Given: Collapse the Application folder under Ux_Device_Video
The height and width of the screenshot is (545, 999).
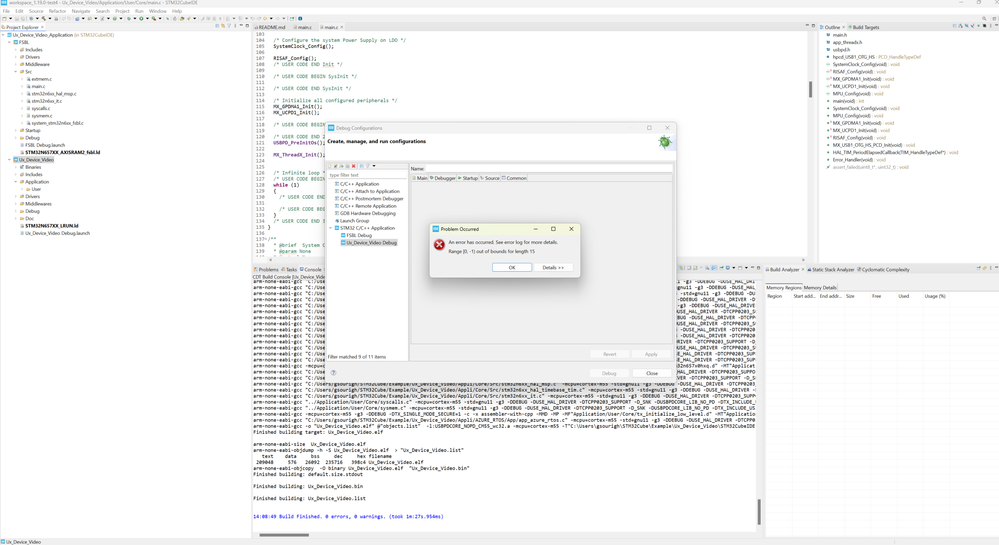Looking at the screenshot, I should [16, 182].
